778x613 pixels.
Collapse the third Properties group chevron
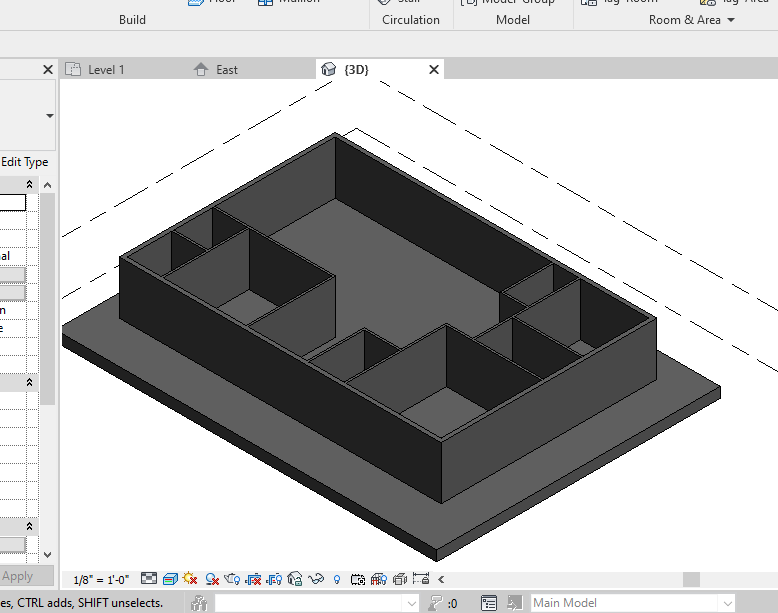29,526
